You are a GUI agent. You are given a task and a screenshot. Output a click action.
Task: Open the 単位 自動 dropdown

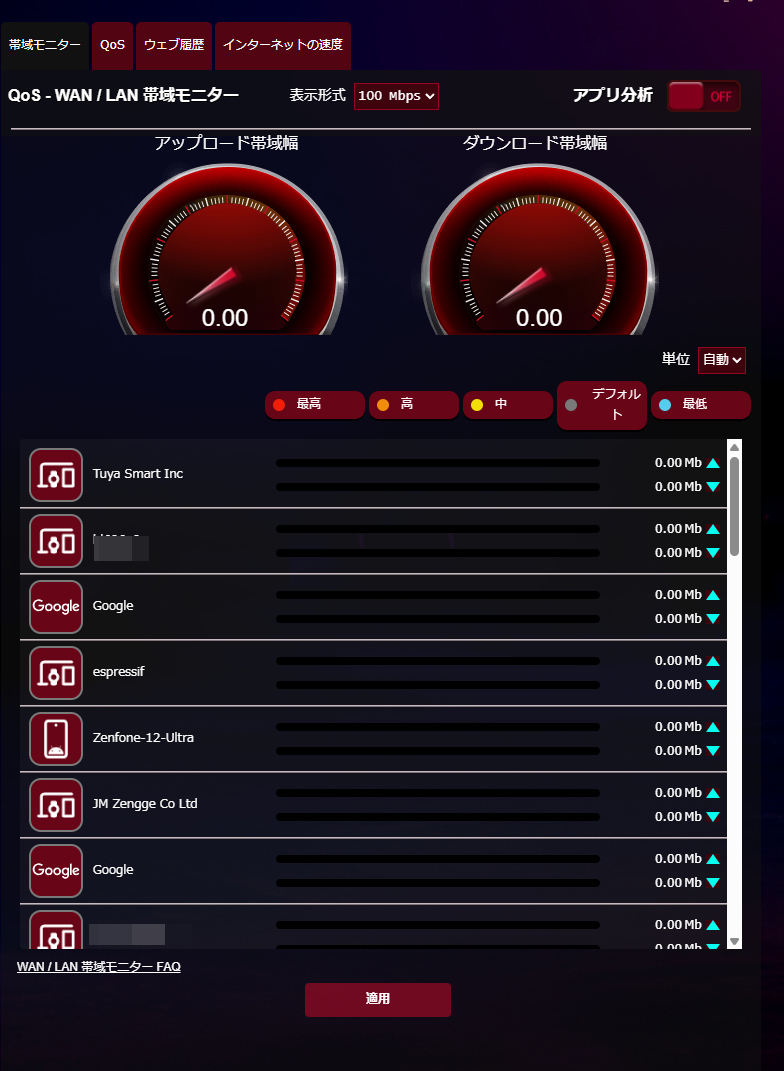(722, 360)
